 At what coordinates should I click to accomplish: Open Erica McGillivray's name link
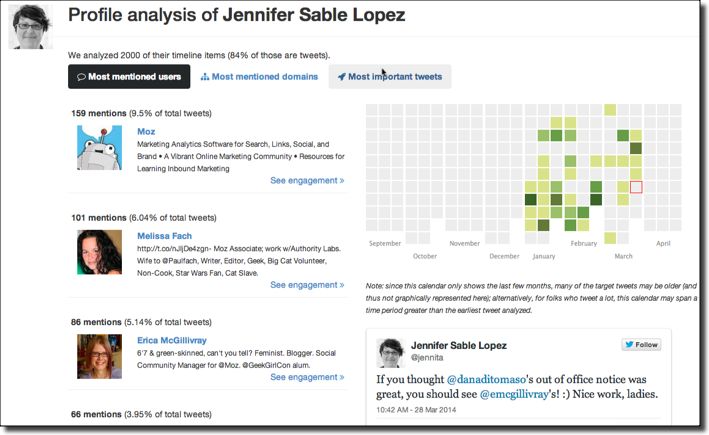point(170,339)
